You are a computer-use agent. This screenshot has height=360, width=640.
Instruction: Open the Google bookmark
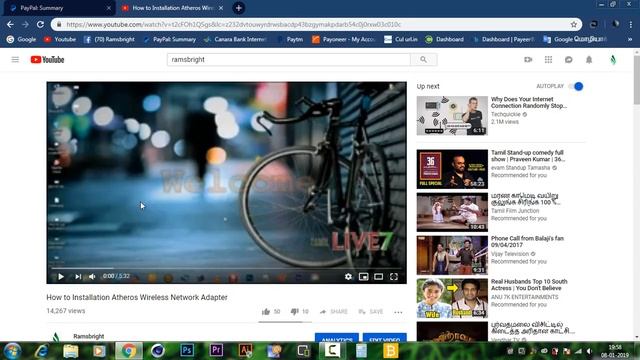click(x=21, y=39)
